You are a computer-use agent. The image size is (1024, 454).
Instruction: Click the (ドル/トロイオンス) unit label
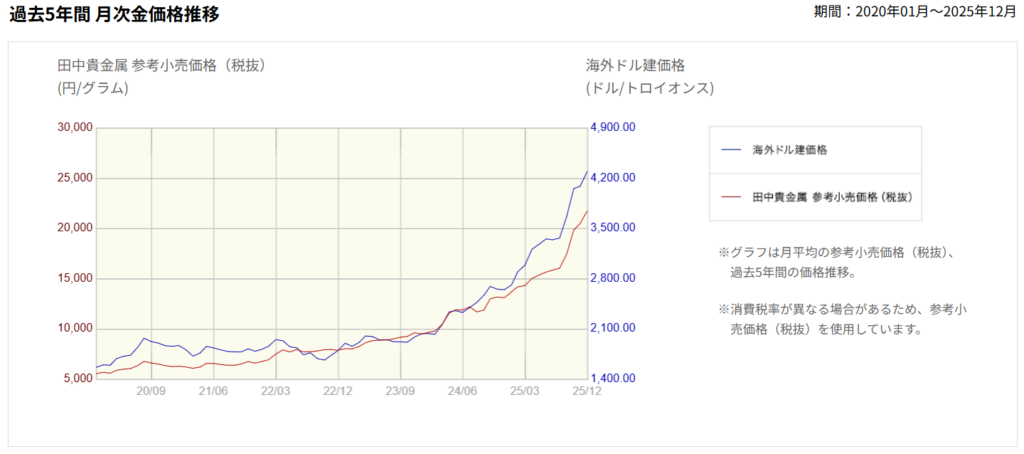[x=650, y=88]
